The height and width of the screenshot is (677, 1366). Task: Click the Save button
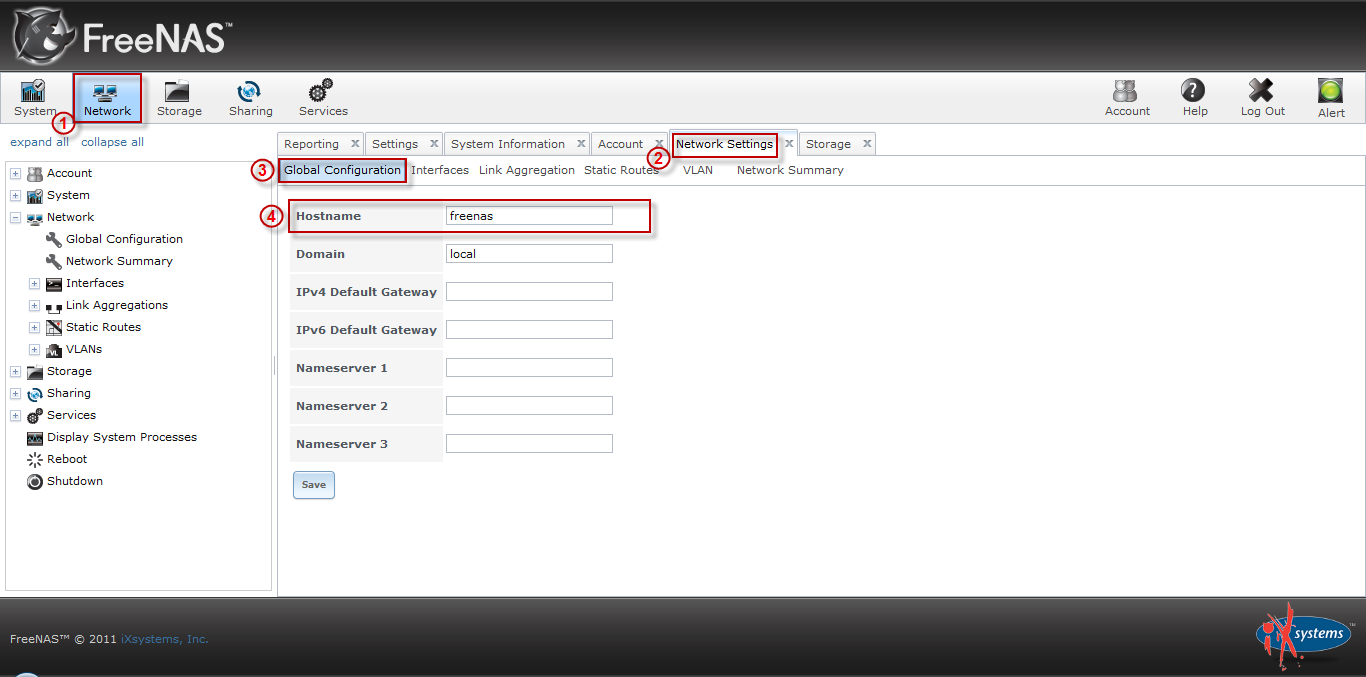click(x=314, y=485)
